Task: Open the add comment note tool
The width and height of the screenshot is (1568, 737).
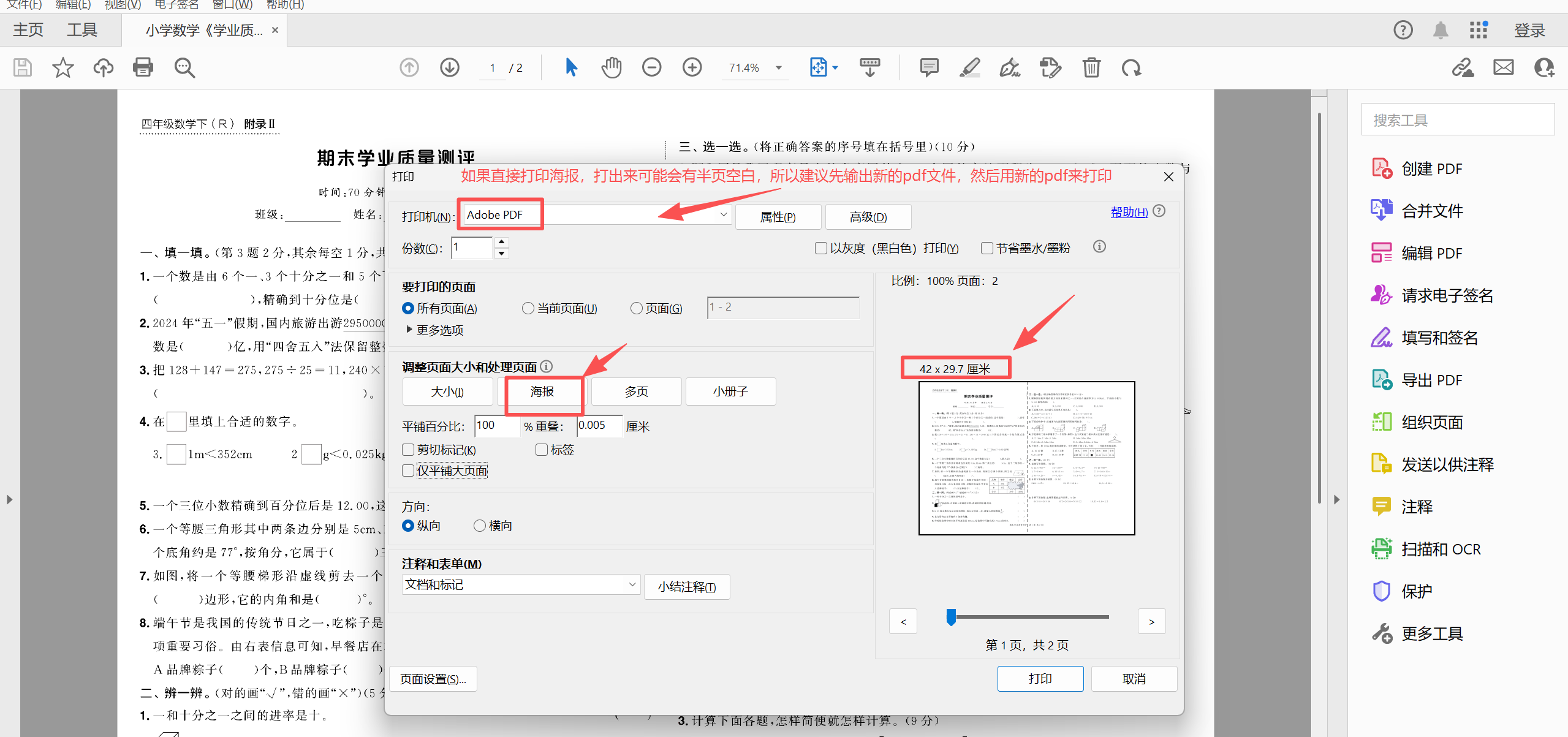Action: tap(929, 67)
